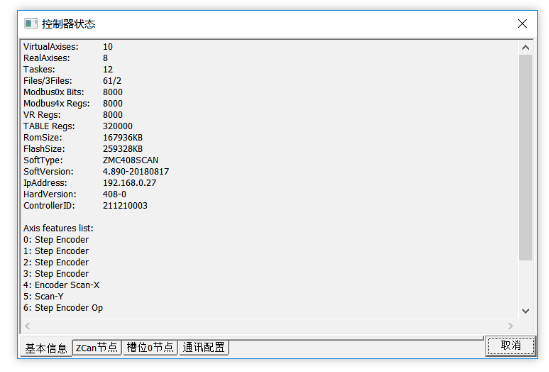Click the 4: Encoder Scan-X row
Viewport: 549px width, 372px height.
pyautogui.click(x=61, y=285)
